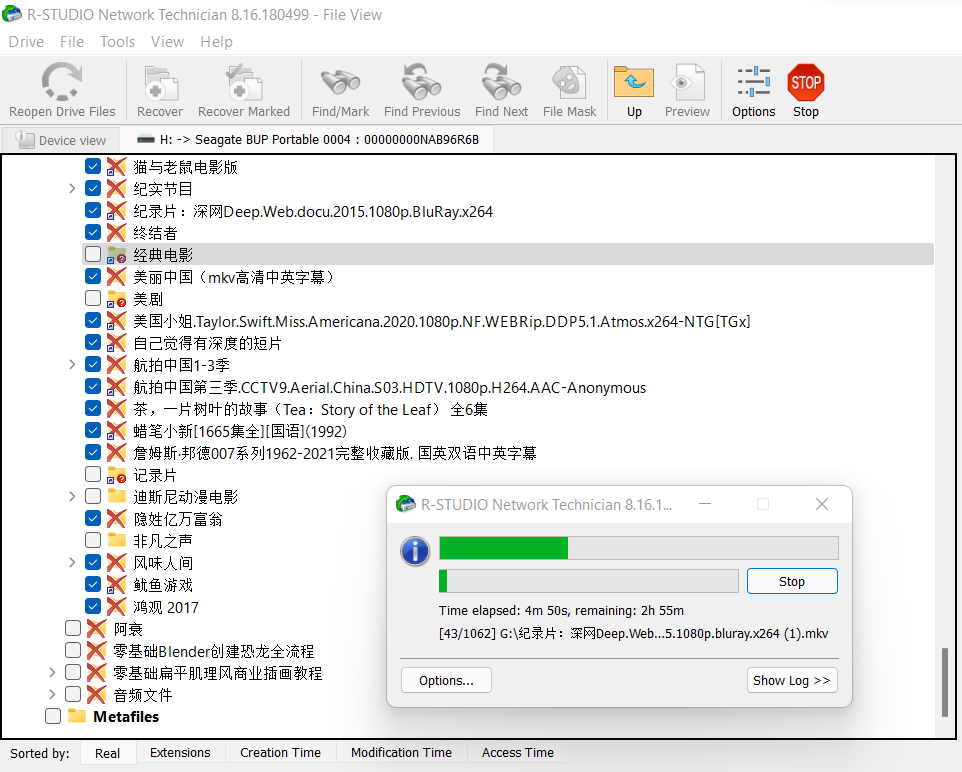
Task: Click the Recover Marked toolbar icon
Action: click(x=244, y=83)
